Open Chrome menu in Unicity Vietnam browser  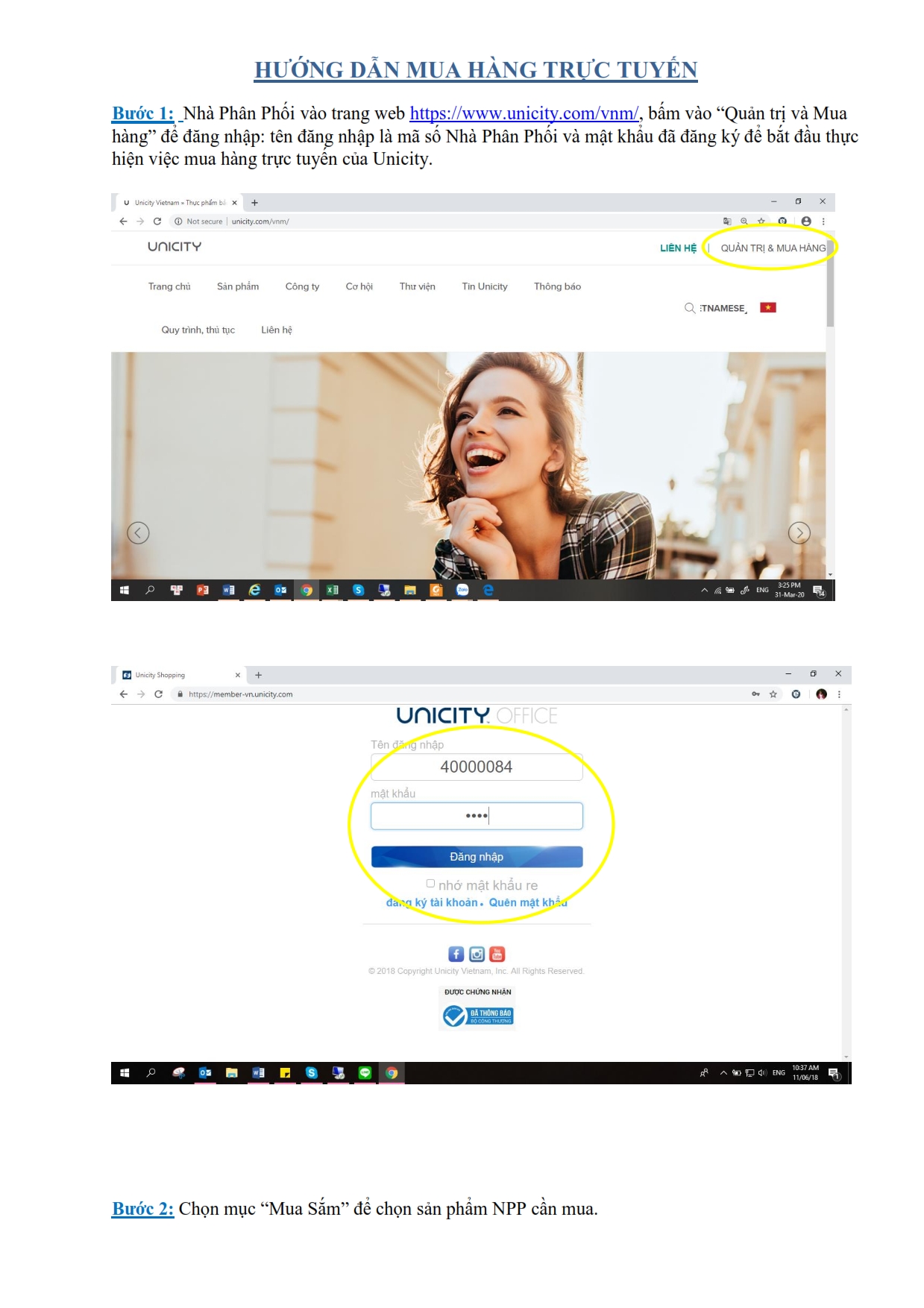pyautogui.click(x=823, y=221)
